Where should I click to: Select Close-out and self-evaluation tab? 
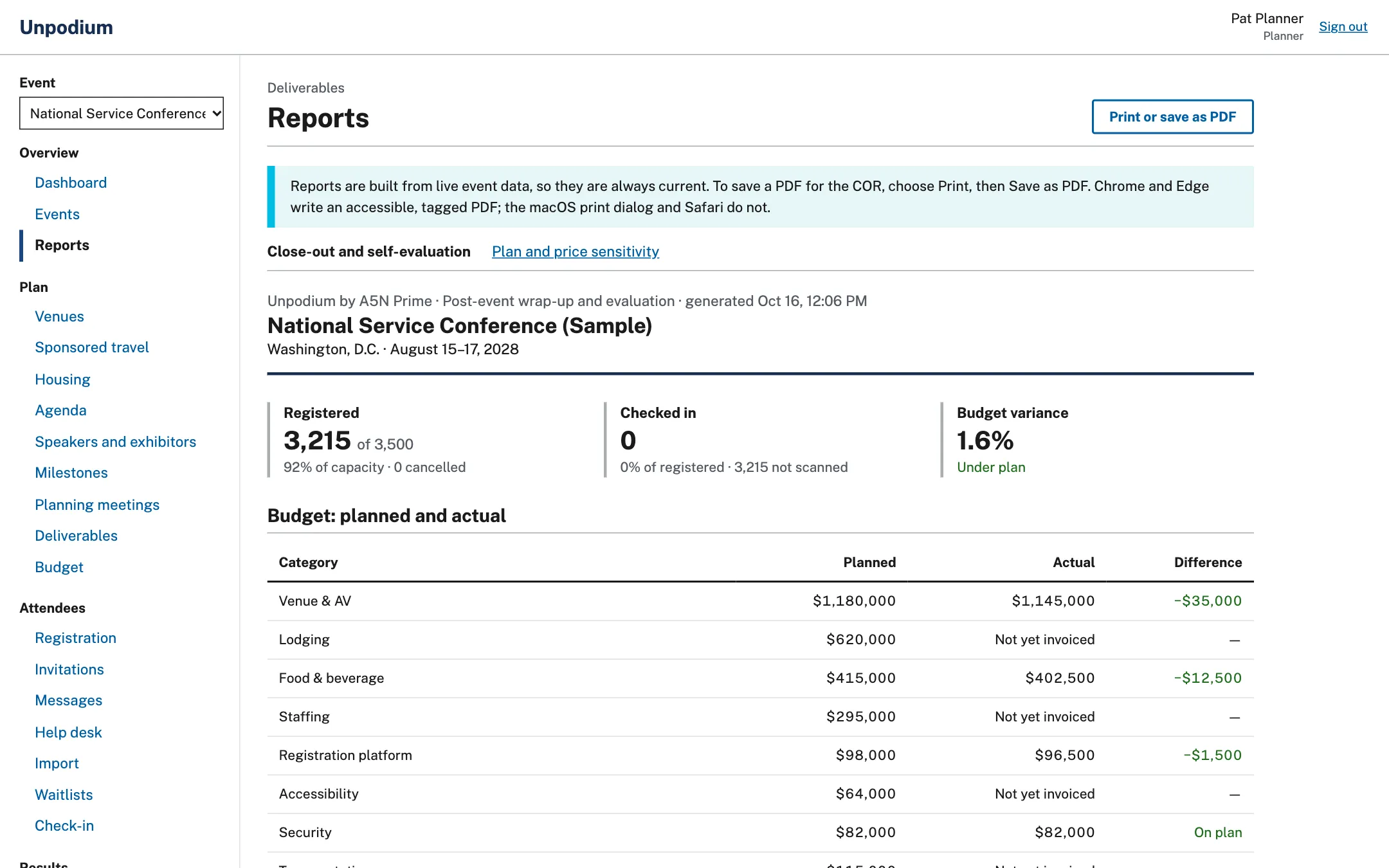point(369,251)
